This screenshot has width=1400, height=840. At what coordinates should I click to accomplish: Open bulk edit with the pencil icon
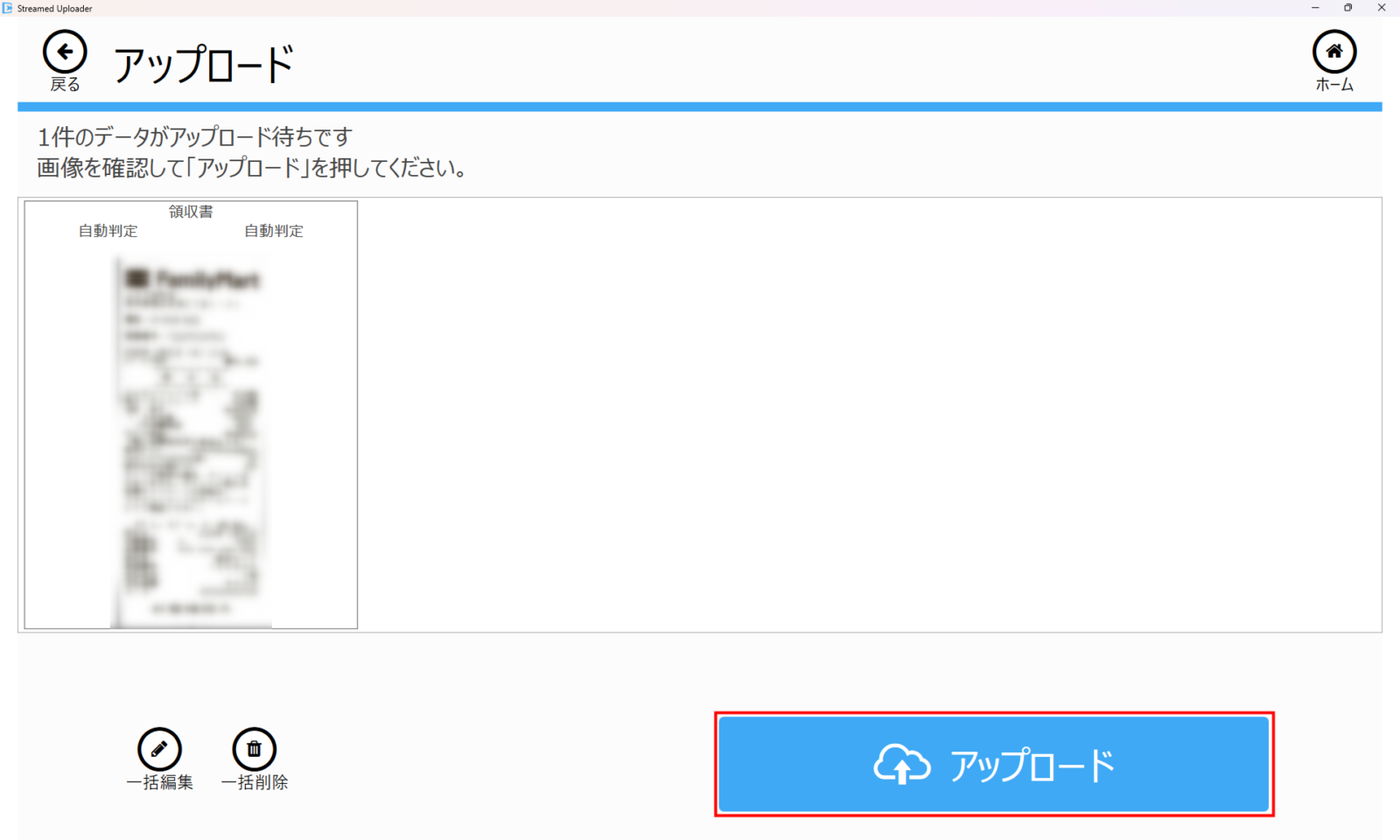(x=159, y=749)
